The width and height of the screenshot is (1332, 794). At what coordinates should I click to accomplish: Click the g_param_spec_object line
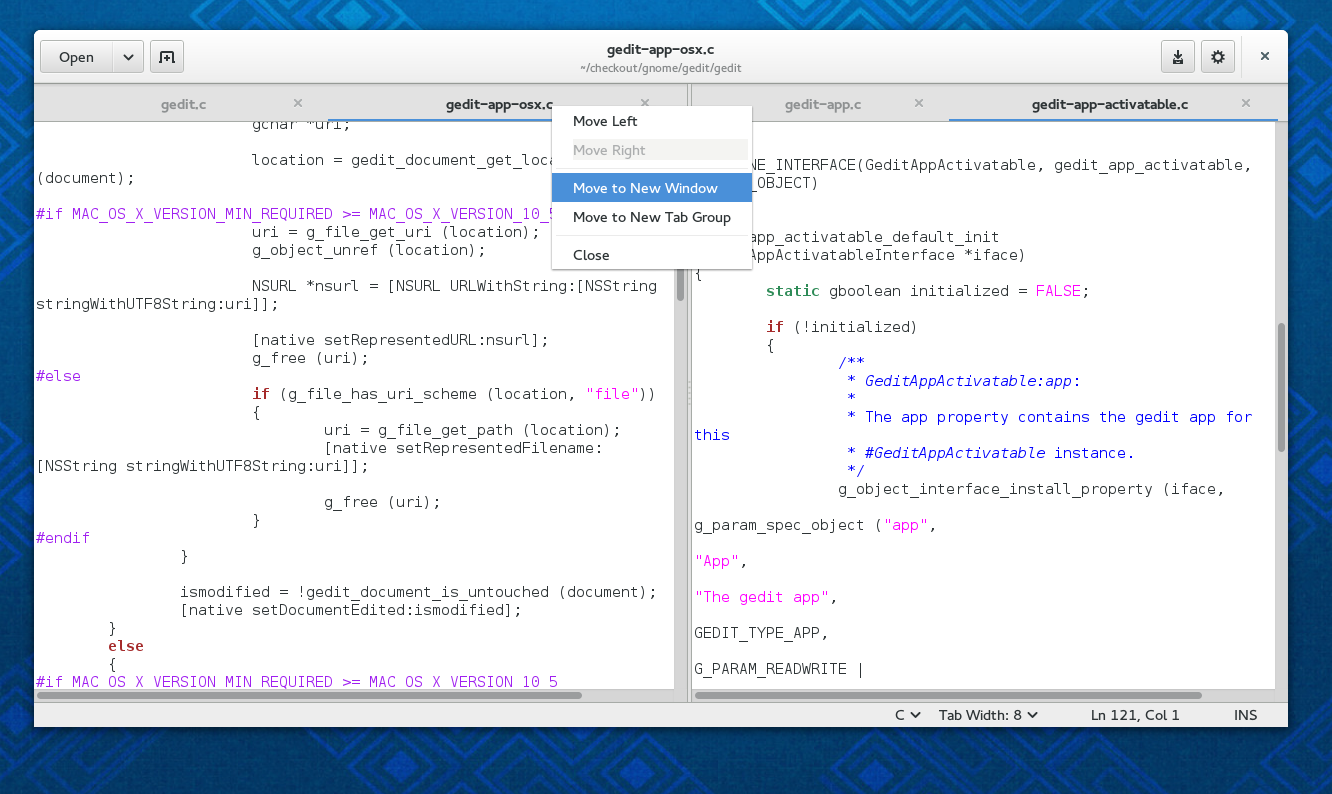(815, 525)
